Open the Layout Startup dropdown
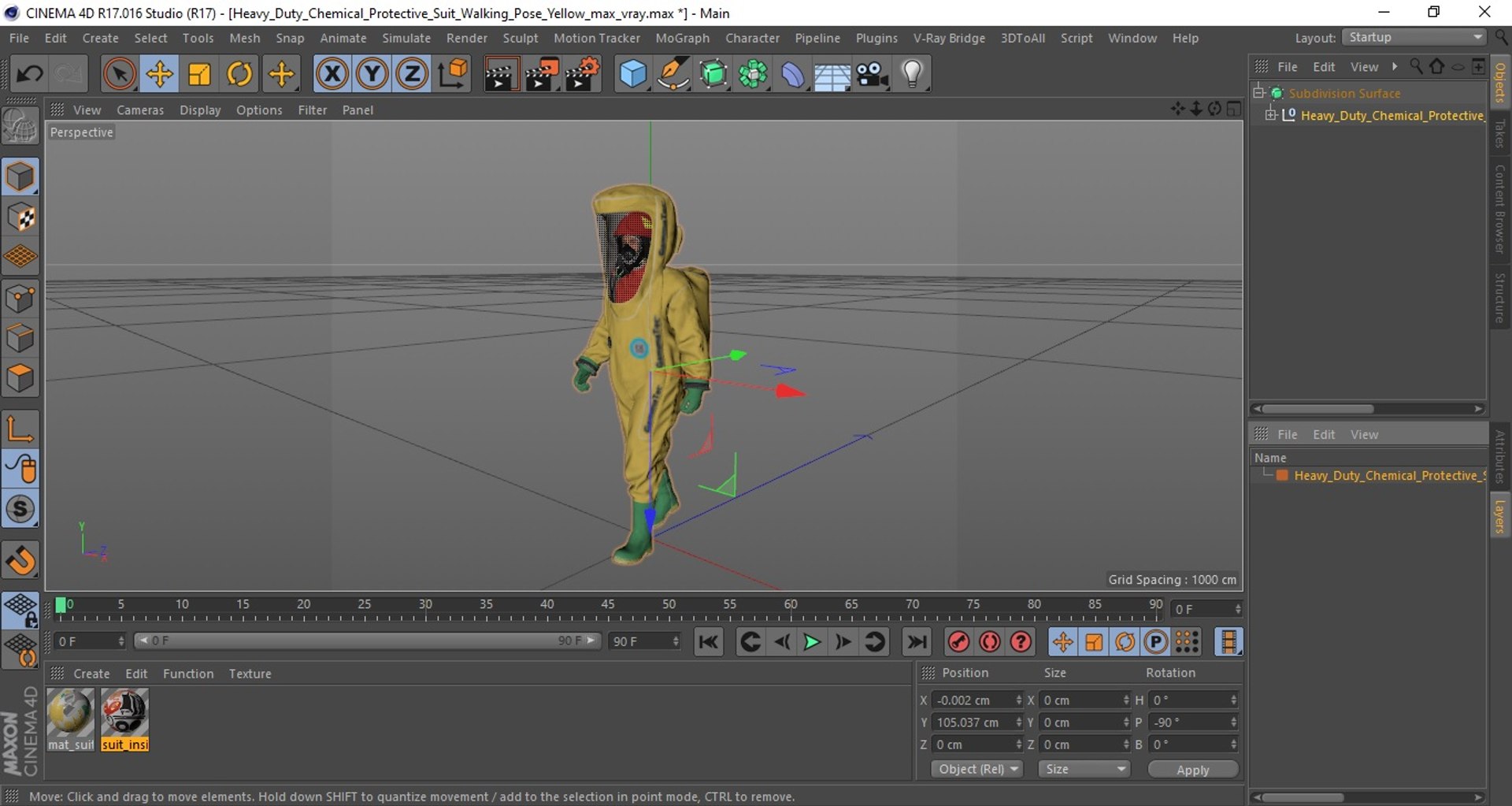Viewport: 1512px width, 806px height. tap(1414, 38)
